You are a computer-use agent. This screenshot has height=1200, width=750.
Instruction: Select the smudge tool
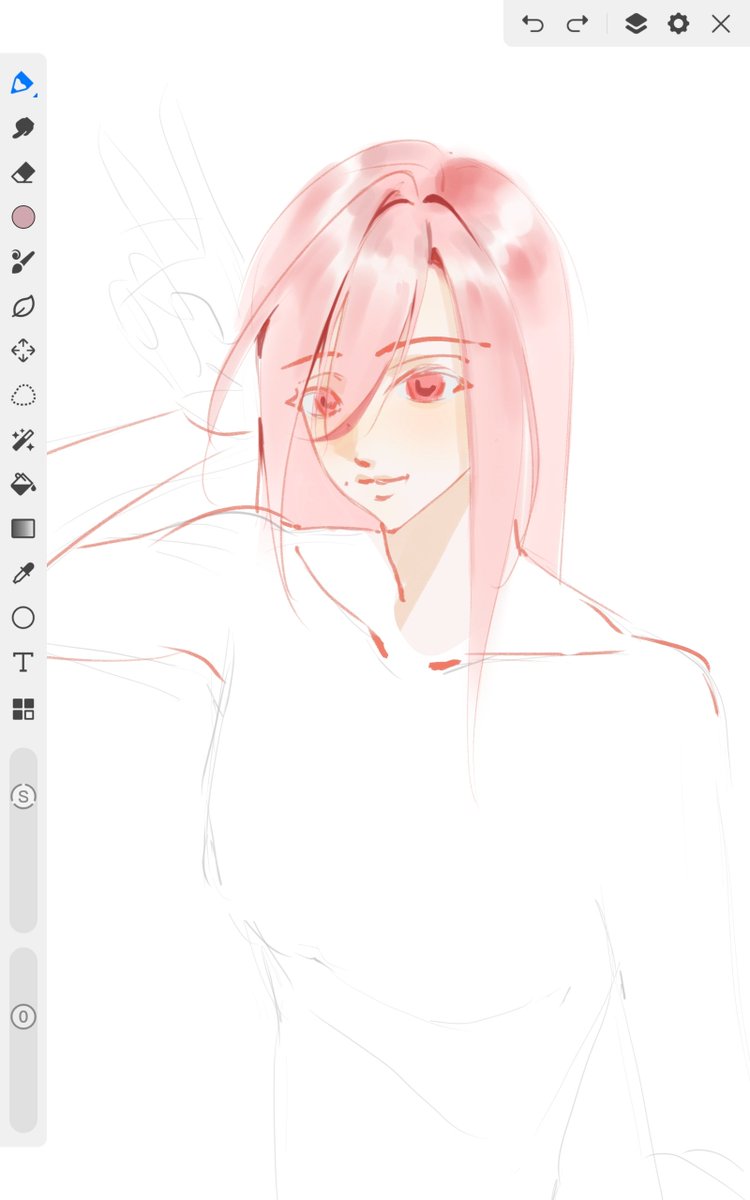pos(23,128)
